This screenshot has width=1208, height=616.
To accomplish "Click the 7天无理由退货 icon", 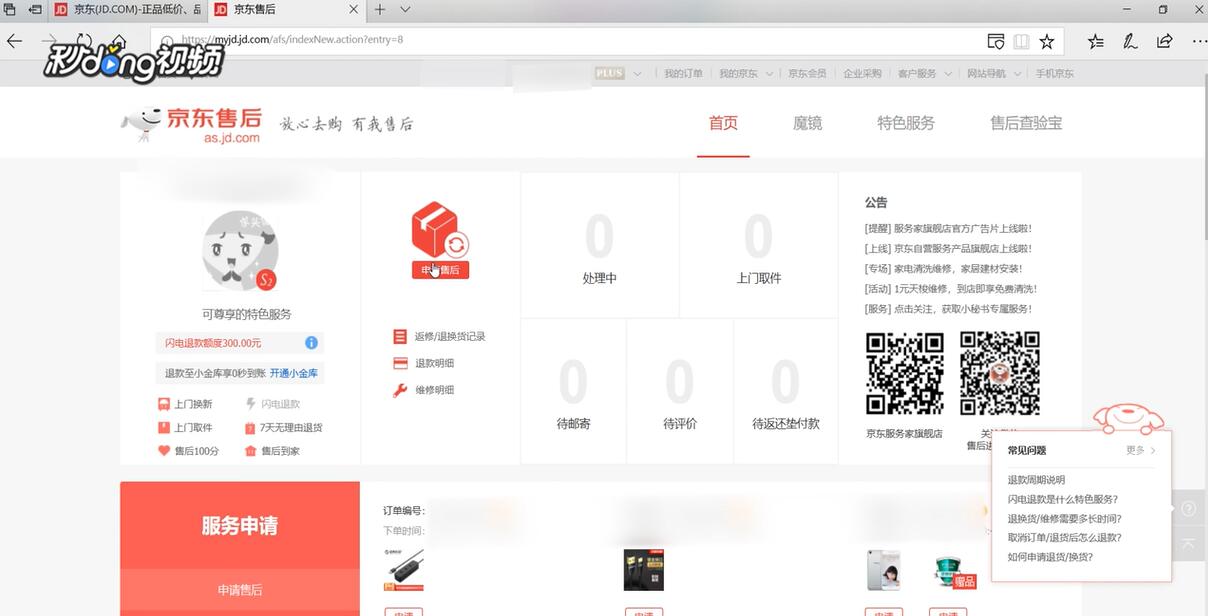I will tap(251, 428).
